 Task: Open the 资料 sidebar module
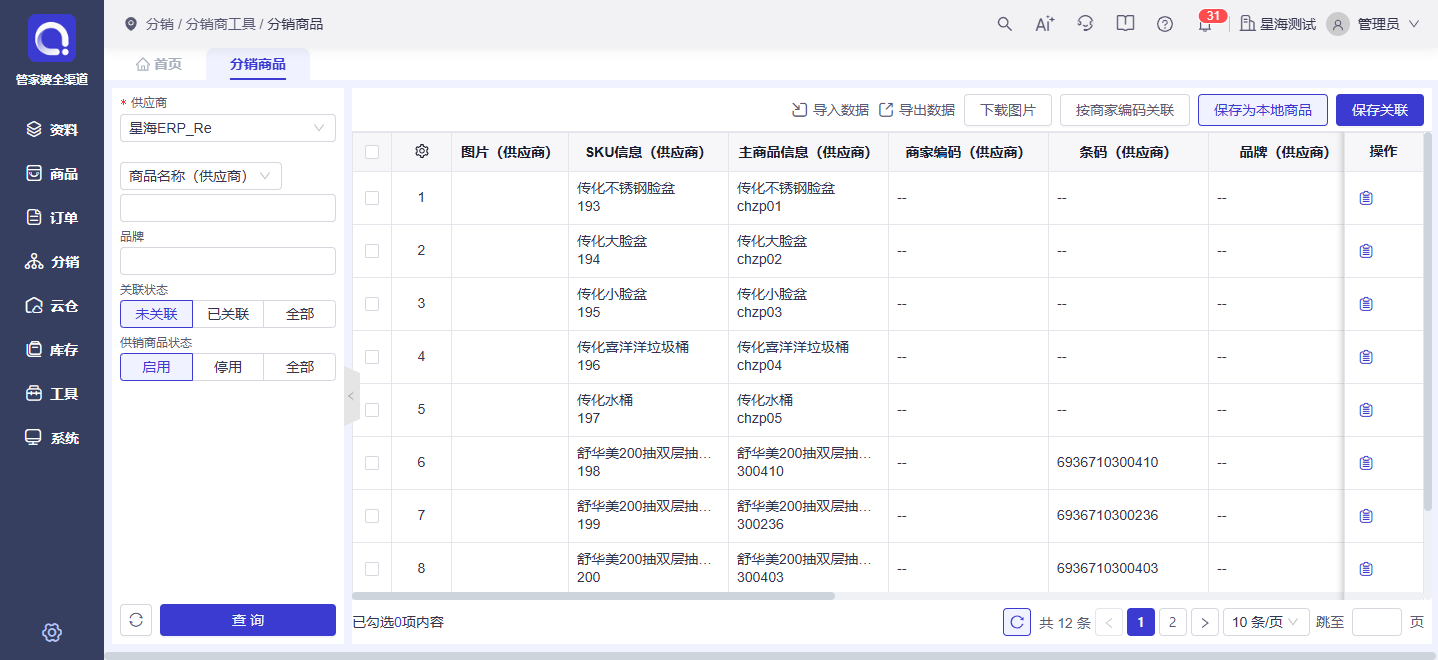[x=52, y=129]
